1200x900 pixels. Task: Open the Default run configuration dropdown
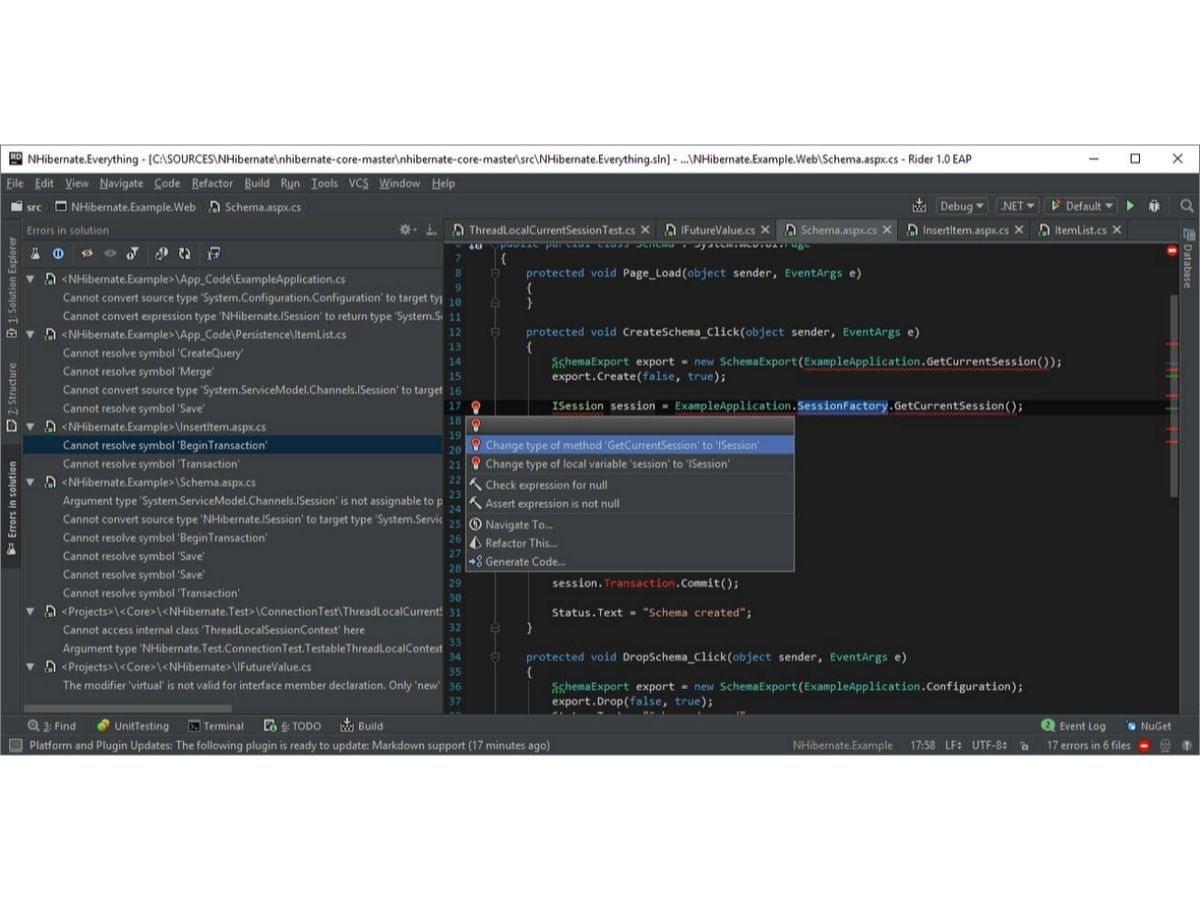click(1081, 206)
